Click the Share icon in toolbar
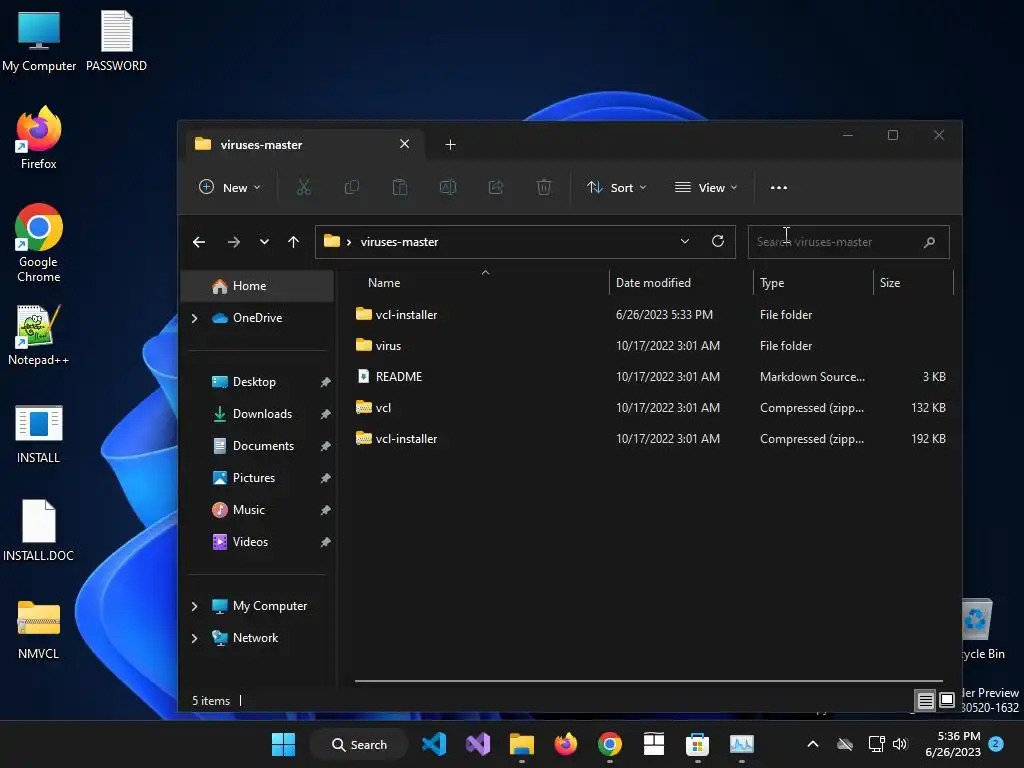Image resolution: width=1024 pixels, height=768 pixels. 496,187
